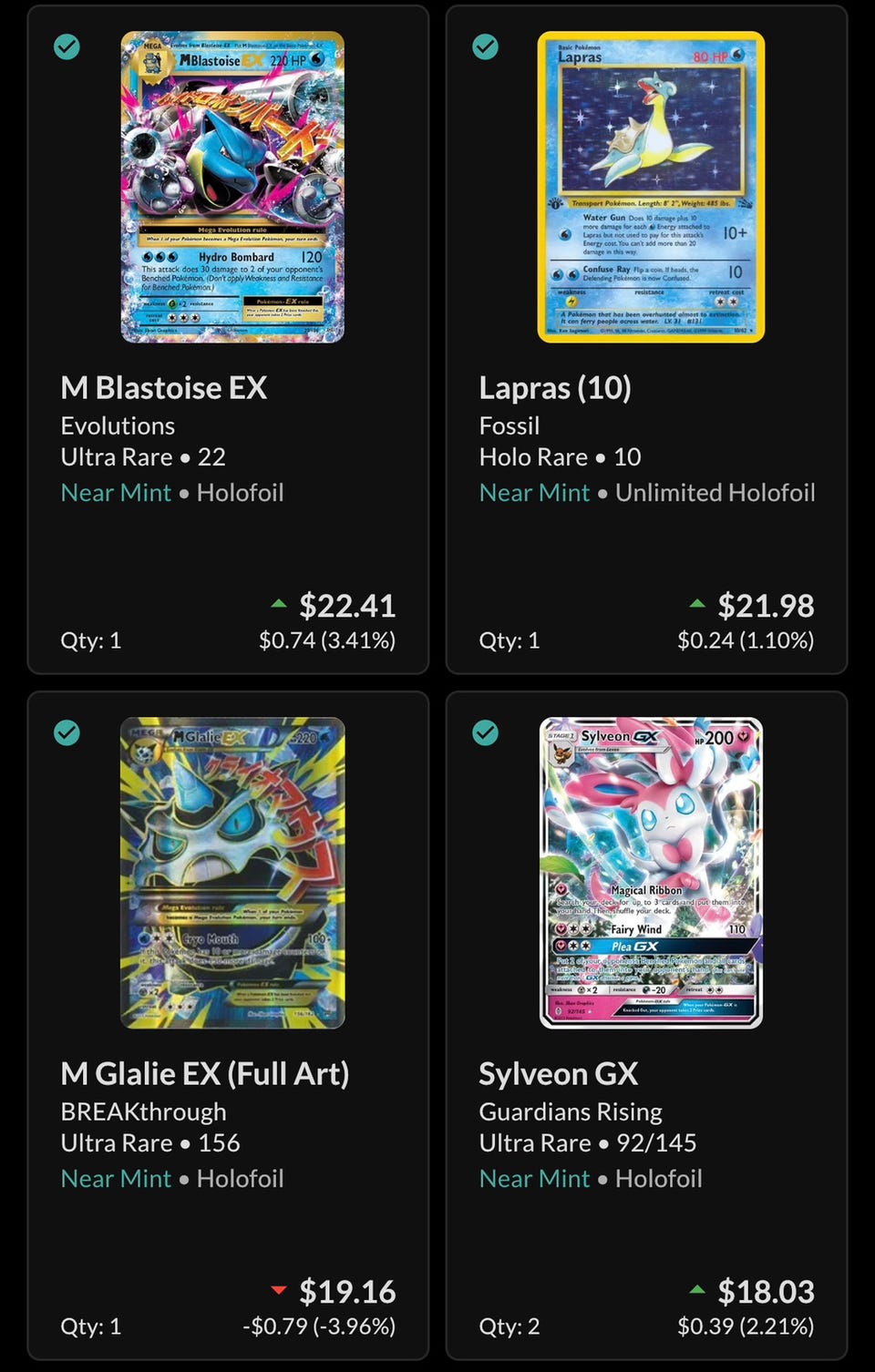Click the green up arrow beside $22.41
The width and height of the screenshot is (875, 1372).
(x=279, y=603)
